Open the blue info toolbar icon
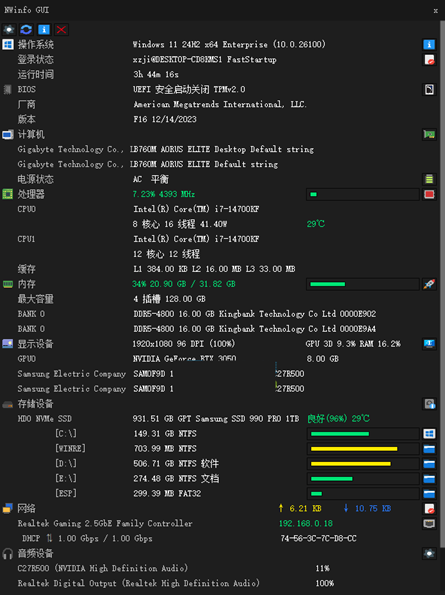Screen dimensions: 445x595 [44, 30]
